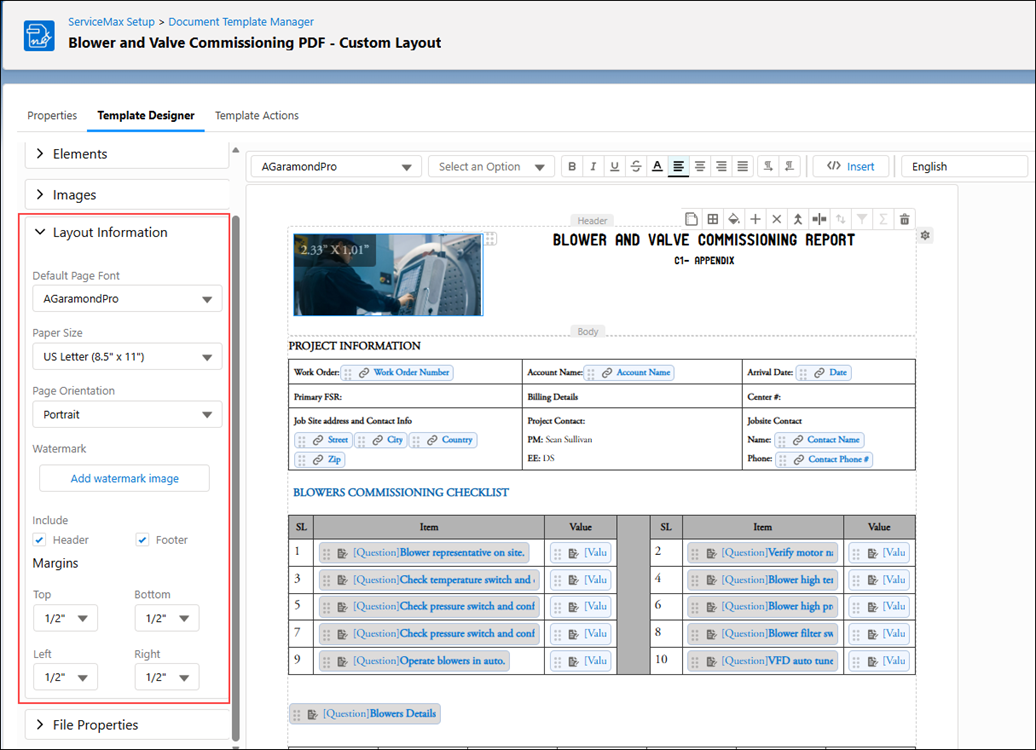Select the Contact Phone # field chip

[825, 459]
